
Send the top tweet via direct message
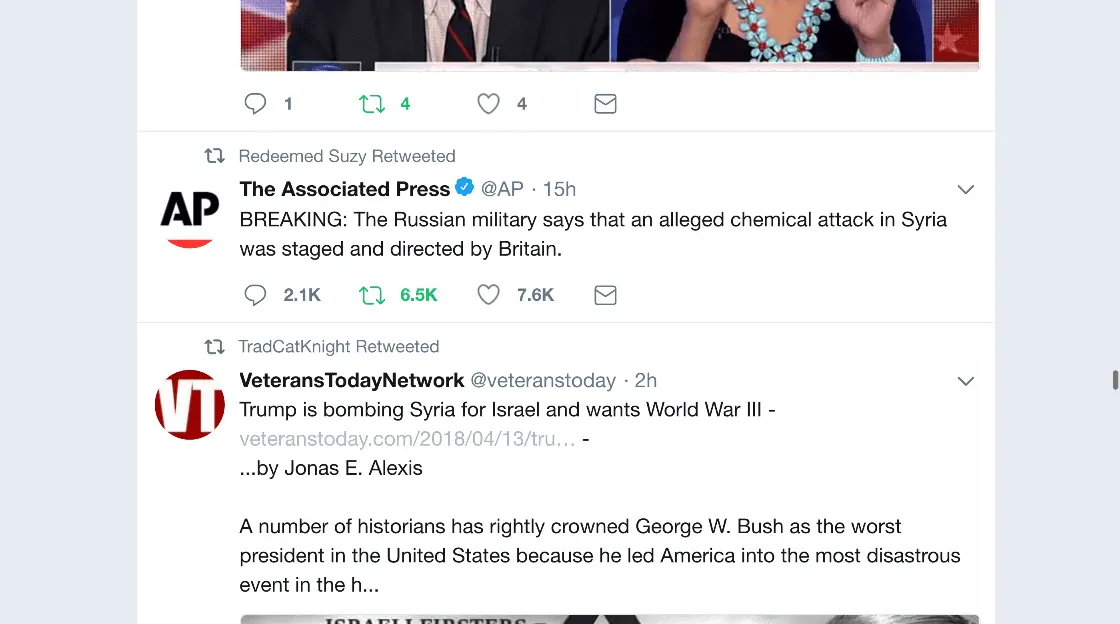(x=605, y=104)
